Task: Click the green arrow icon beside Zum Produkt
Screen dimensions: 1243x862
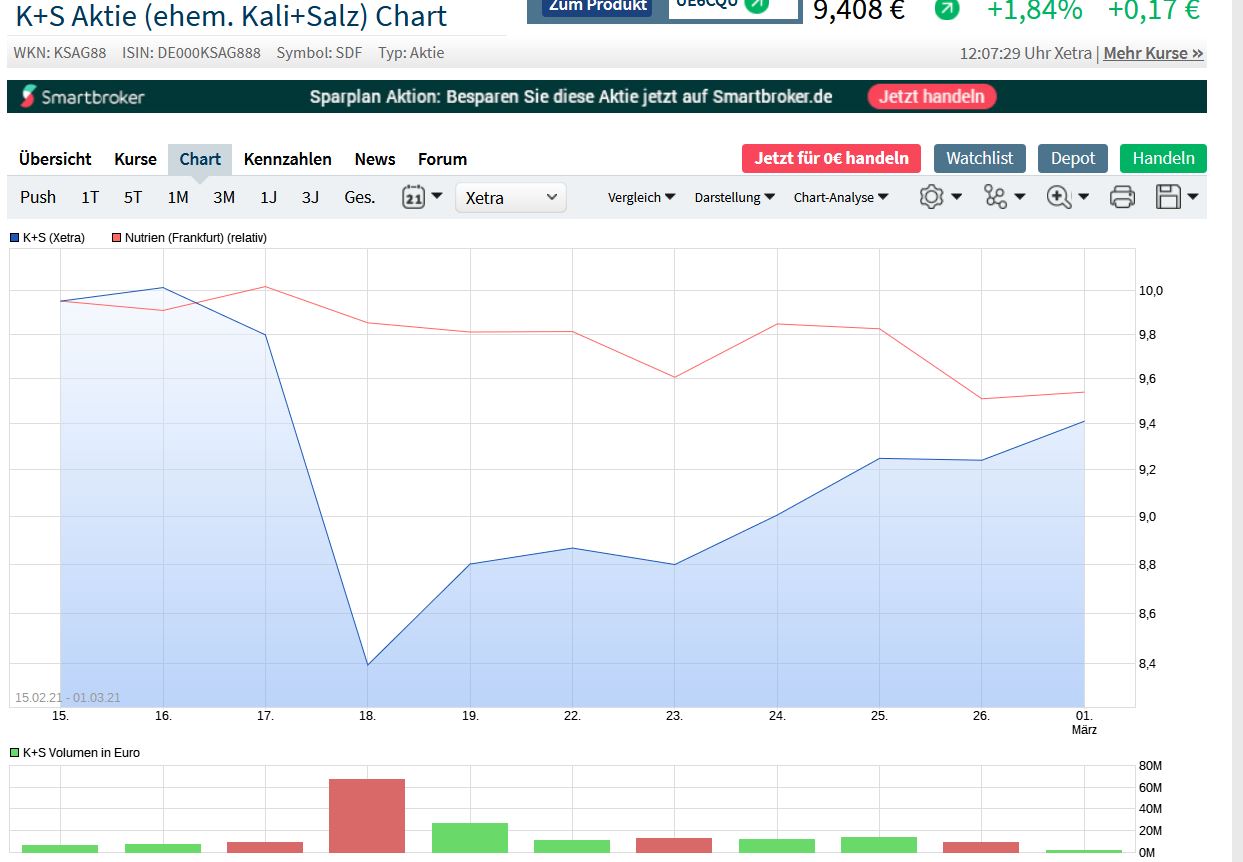Action: pyautogui.click(x=757, y=5)
